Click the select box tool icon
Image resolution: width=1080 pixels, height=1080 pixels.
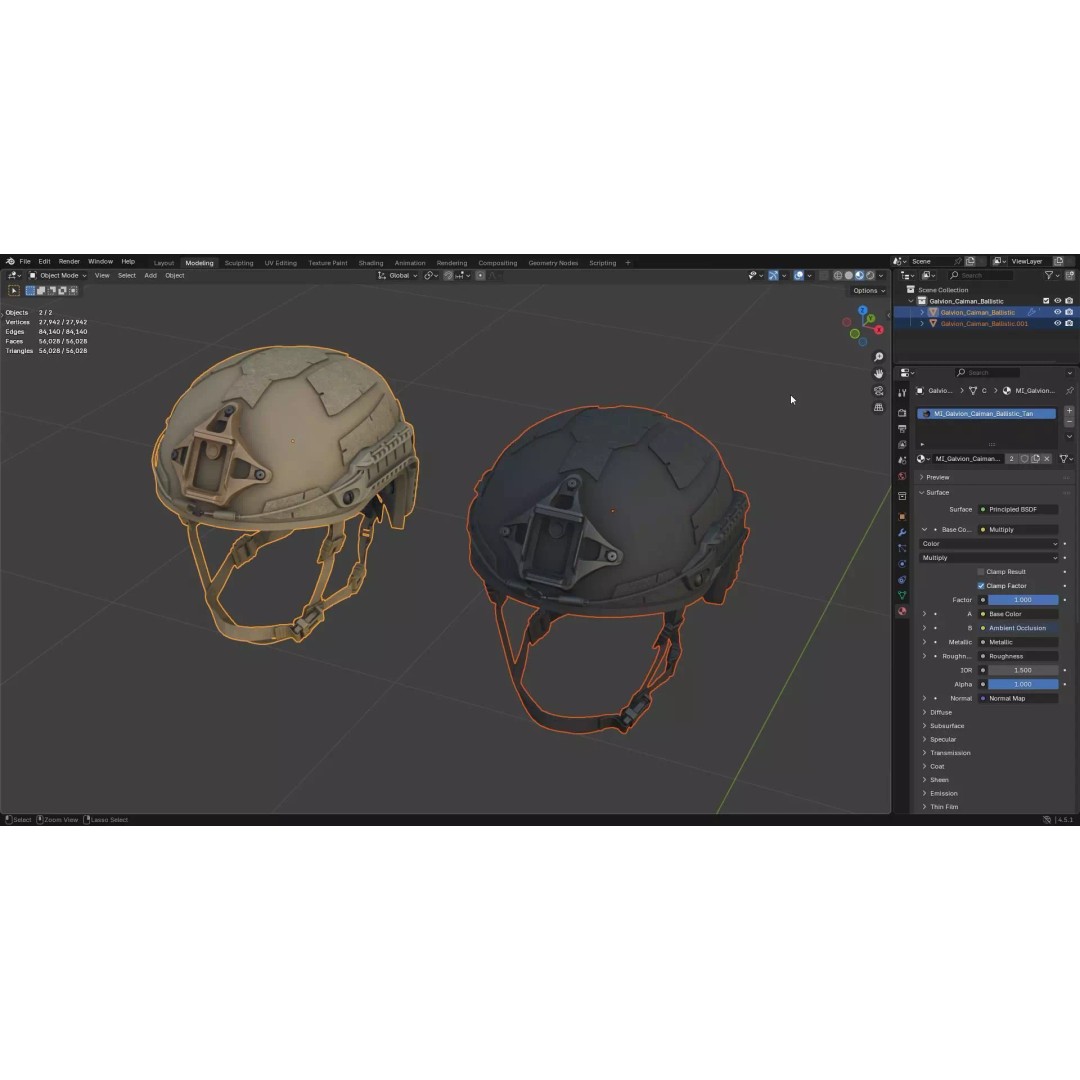click(x=14, y=291)
